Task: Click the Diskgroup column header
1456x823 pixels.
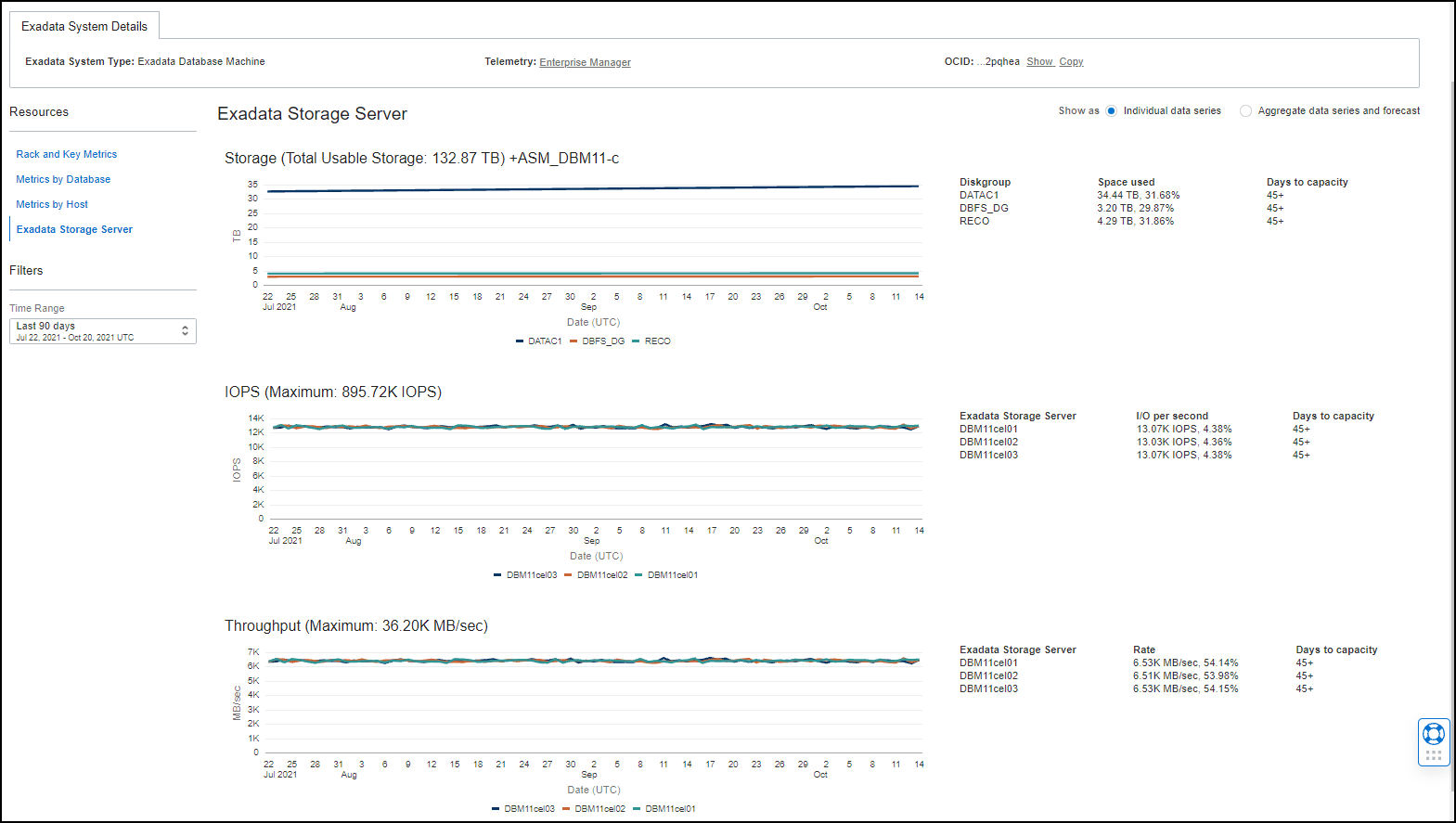Action: (985, 182)
